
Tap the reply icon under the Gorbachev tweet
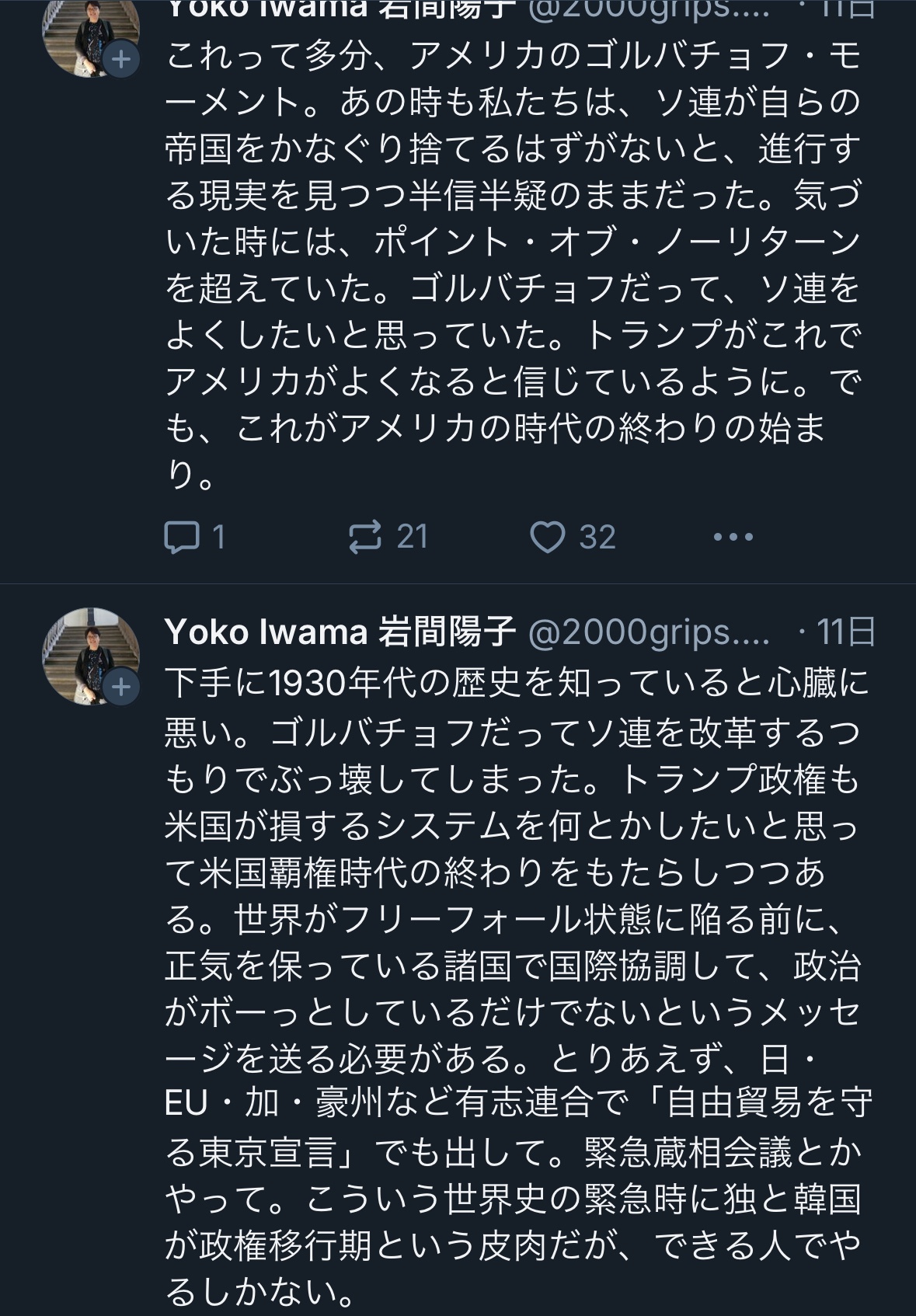coord(182,537)
